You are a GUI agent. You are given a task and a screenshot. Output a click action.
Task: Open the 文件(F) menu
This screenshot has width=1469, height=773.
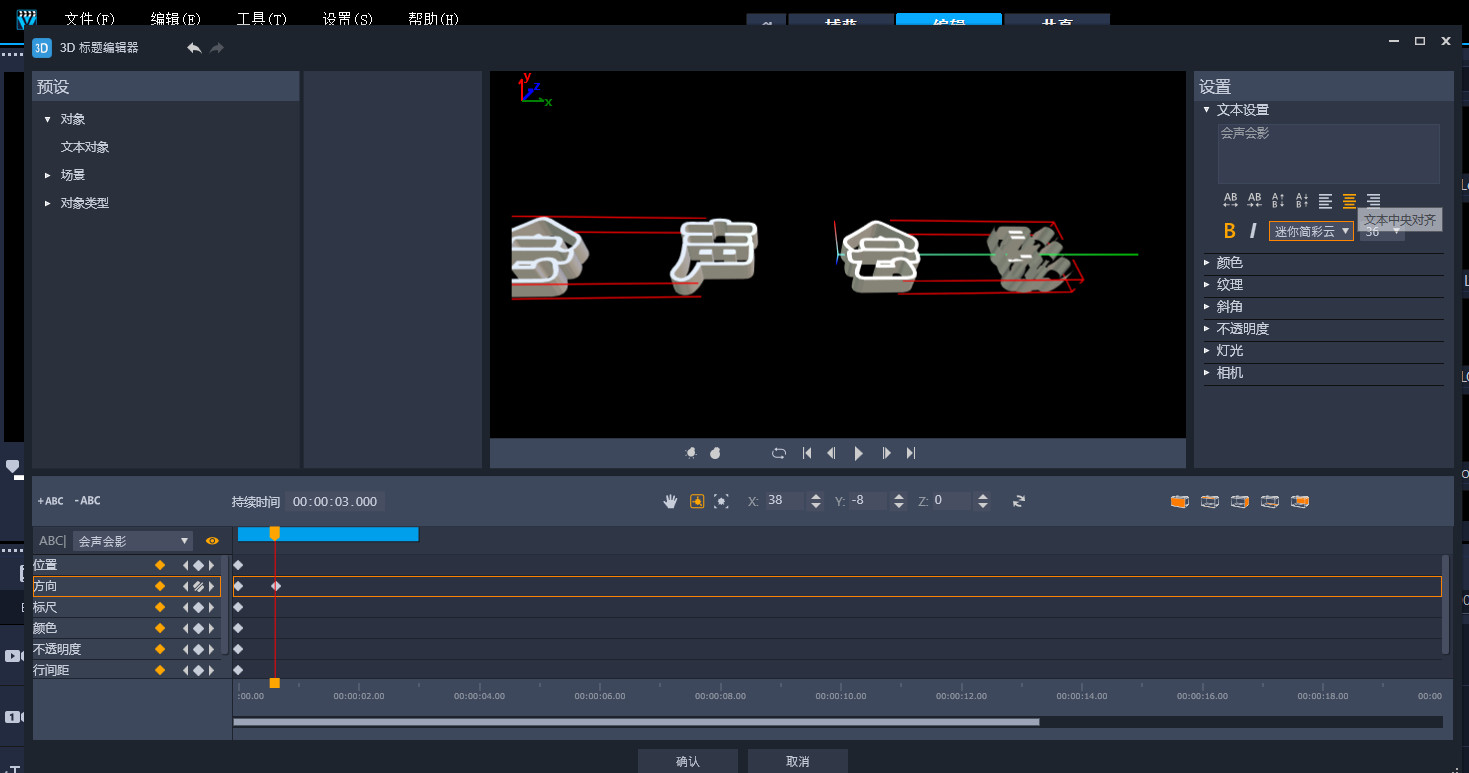pyautogui.click(x=90, y=19)
